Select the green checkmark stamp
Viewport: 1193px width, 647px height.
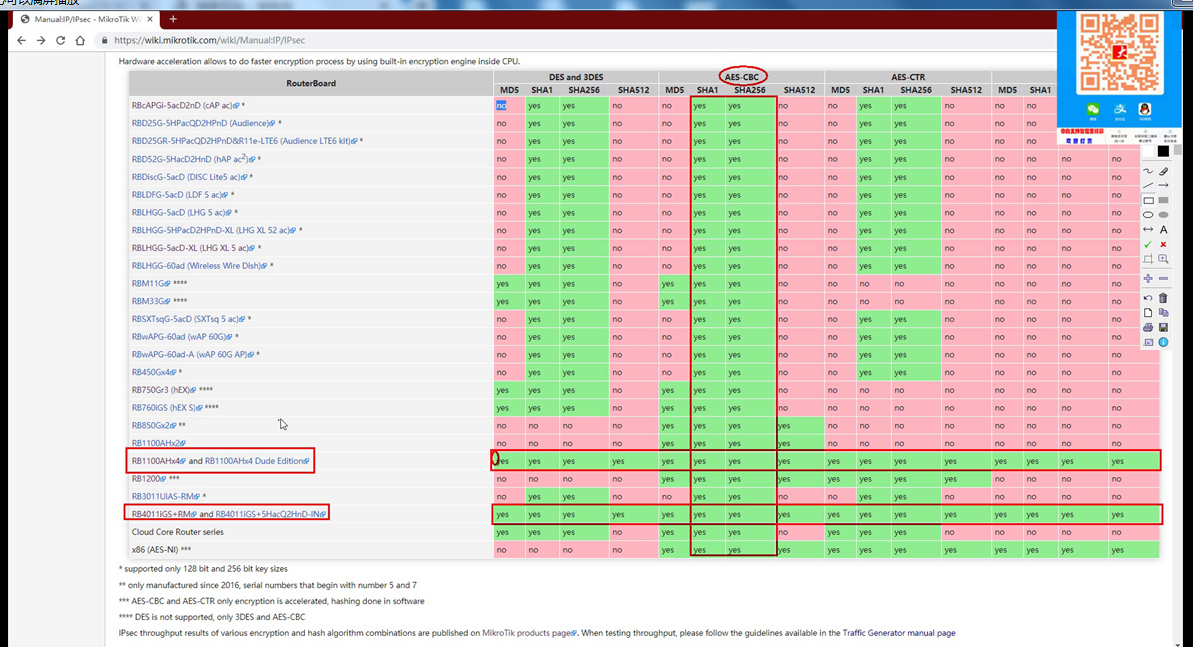(1148, 244)
